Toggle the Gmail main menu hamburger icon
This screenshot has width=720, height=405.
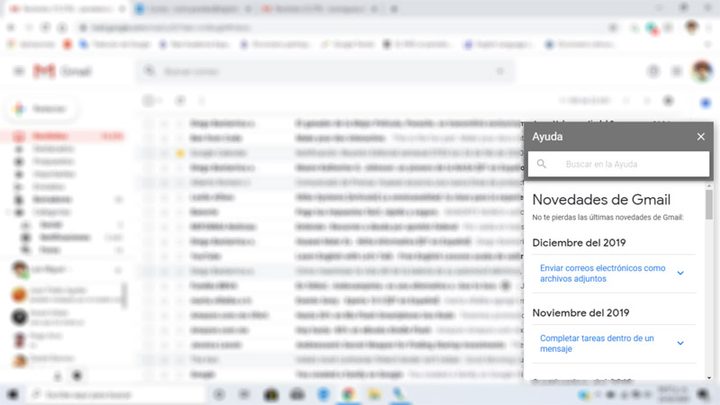tap(19, 71)
